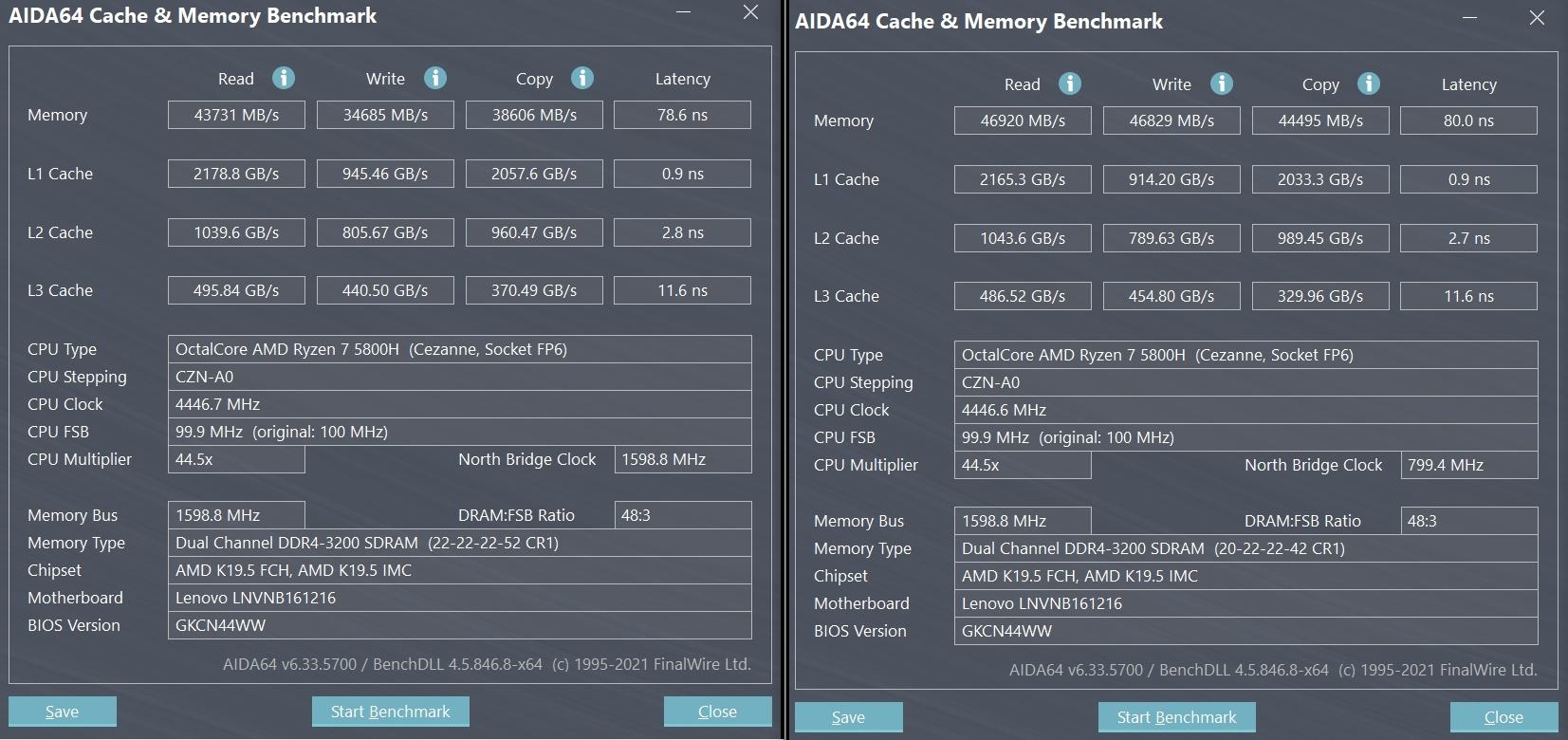
Task: Select Memory Copy value 38606 MB/s
Action: pyautogui.click(x=534, y=115)
